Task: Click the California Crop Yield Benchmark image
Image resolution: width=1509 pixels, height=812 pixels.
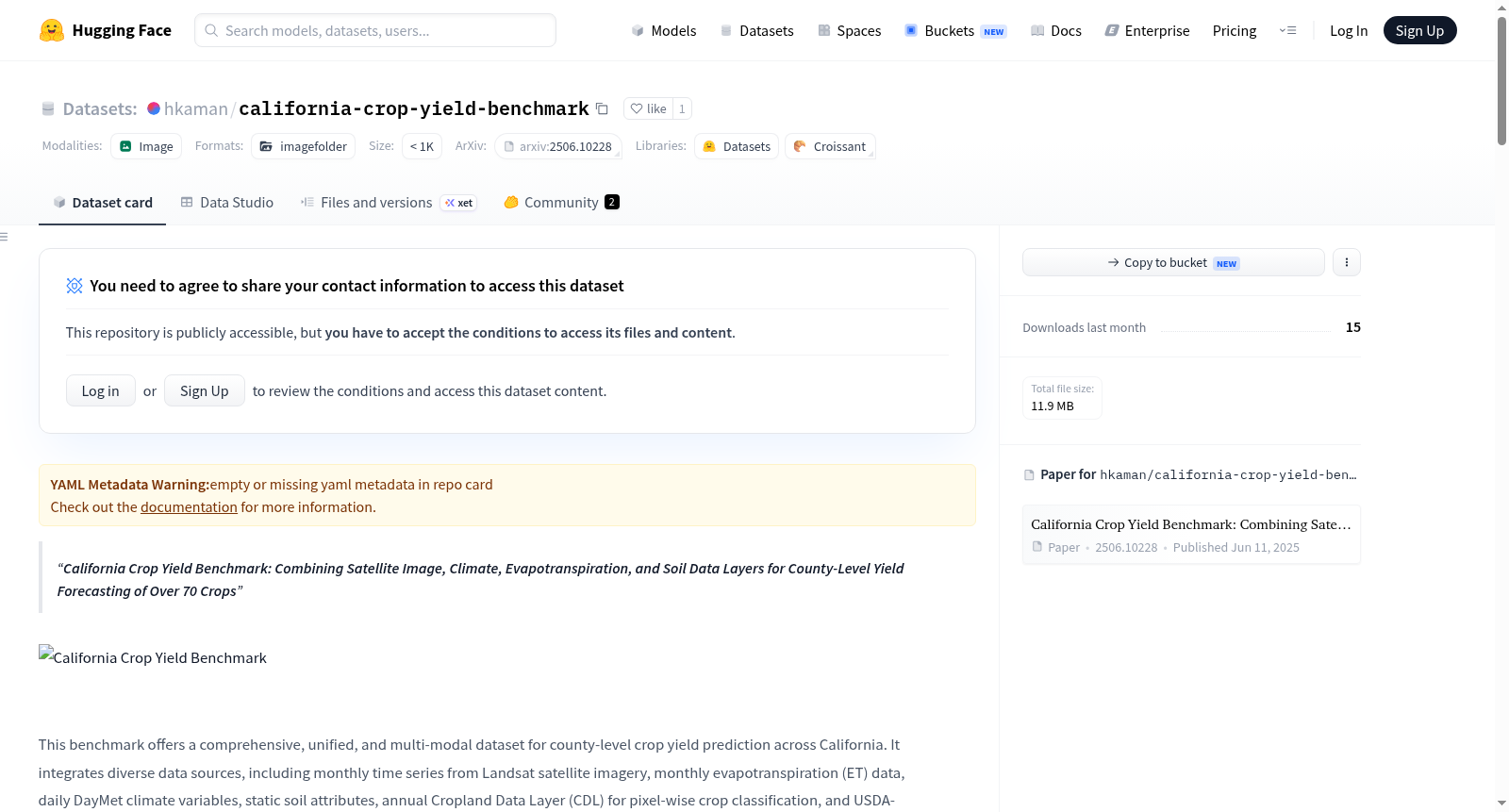Action: [153, 657]
